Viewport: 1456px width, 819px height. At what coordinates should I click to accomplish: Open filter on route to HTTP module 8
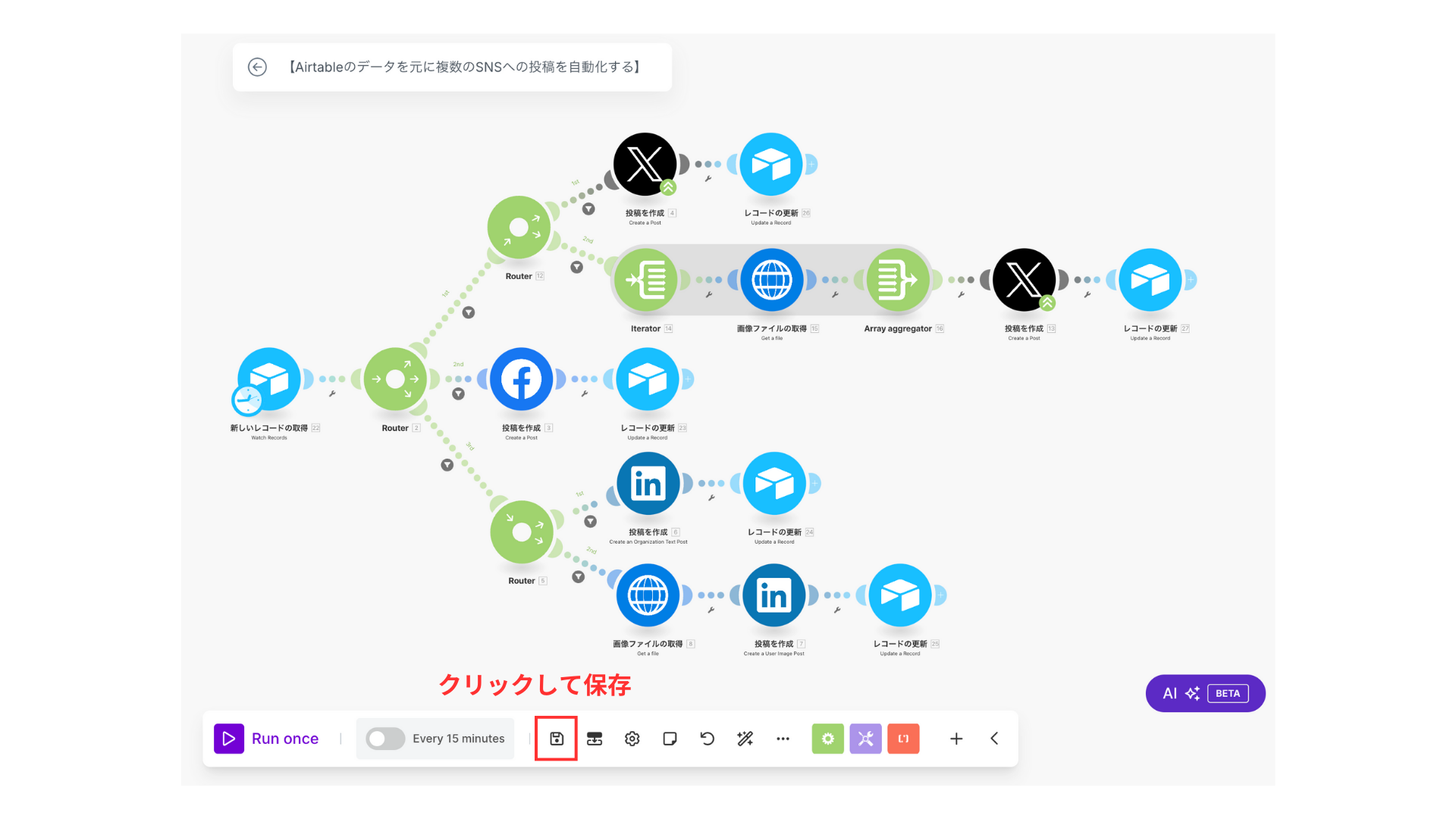pos(578,577)
